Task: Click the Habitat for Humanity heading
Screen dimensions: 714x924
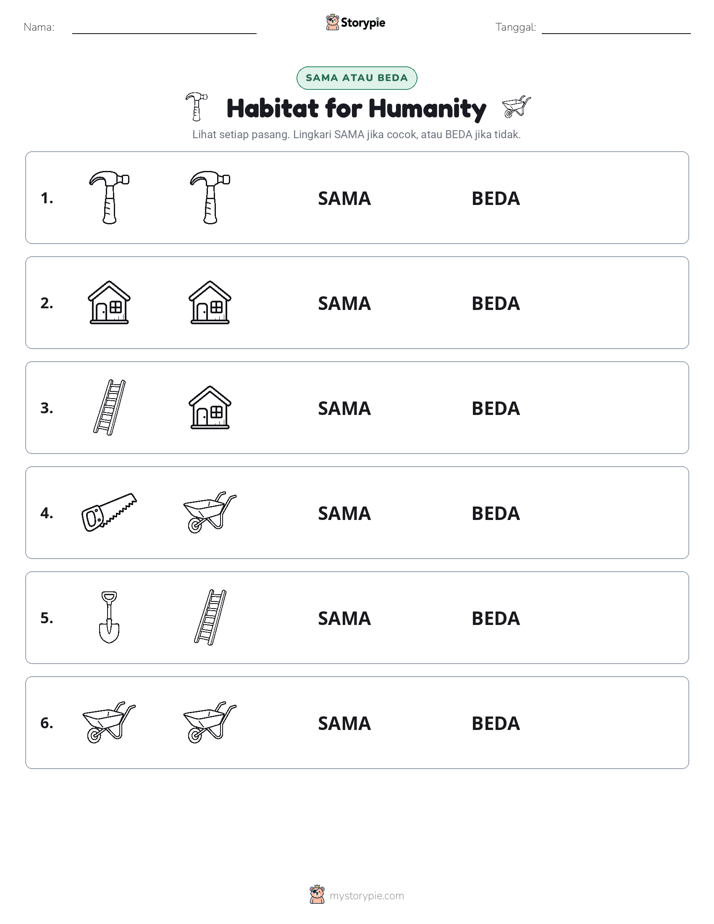Action: (356, 108)
